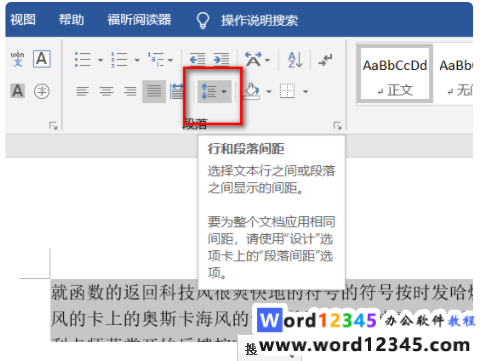The width and height of the screenshot is (480, 361).
Task: Click the enclosed character icon
Action: click(x=42, y=91)
